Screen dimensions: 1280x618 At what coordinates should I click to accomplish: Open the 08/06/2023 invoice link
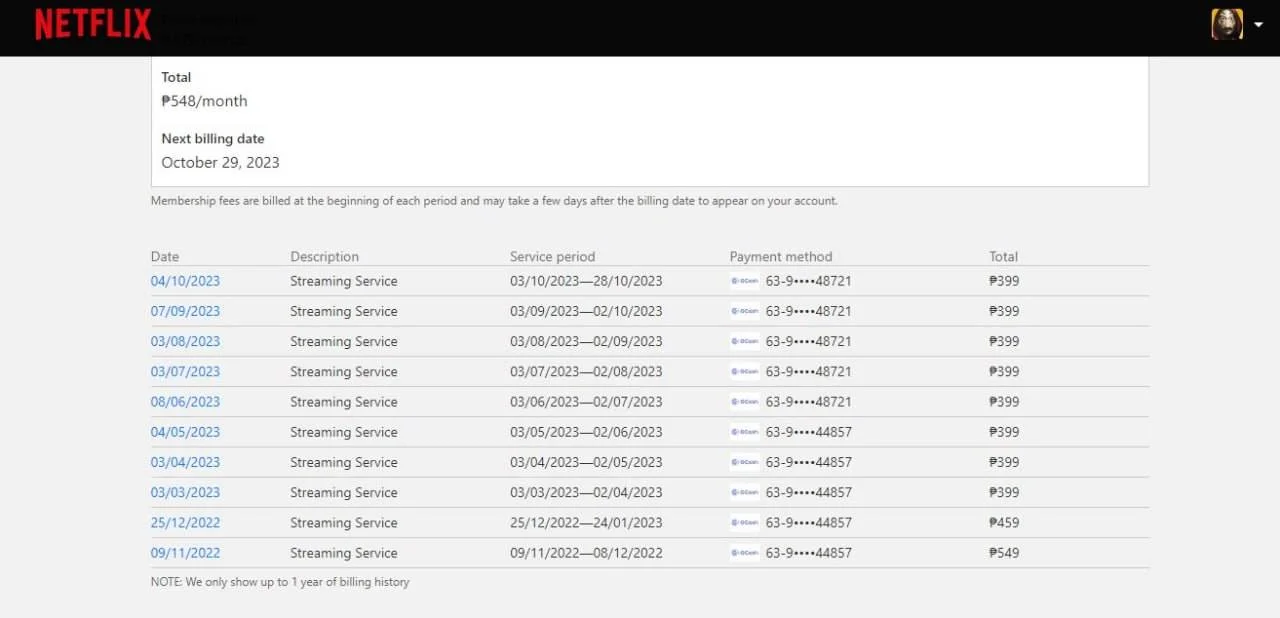tap(185, 402)
